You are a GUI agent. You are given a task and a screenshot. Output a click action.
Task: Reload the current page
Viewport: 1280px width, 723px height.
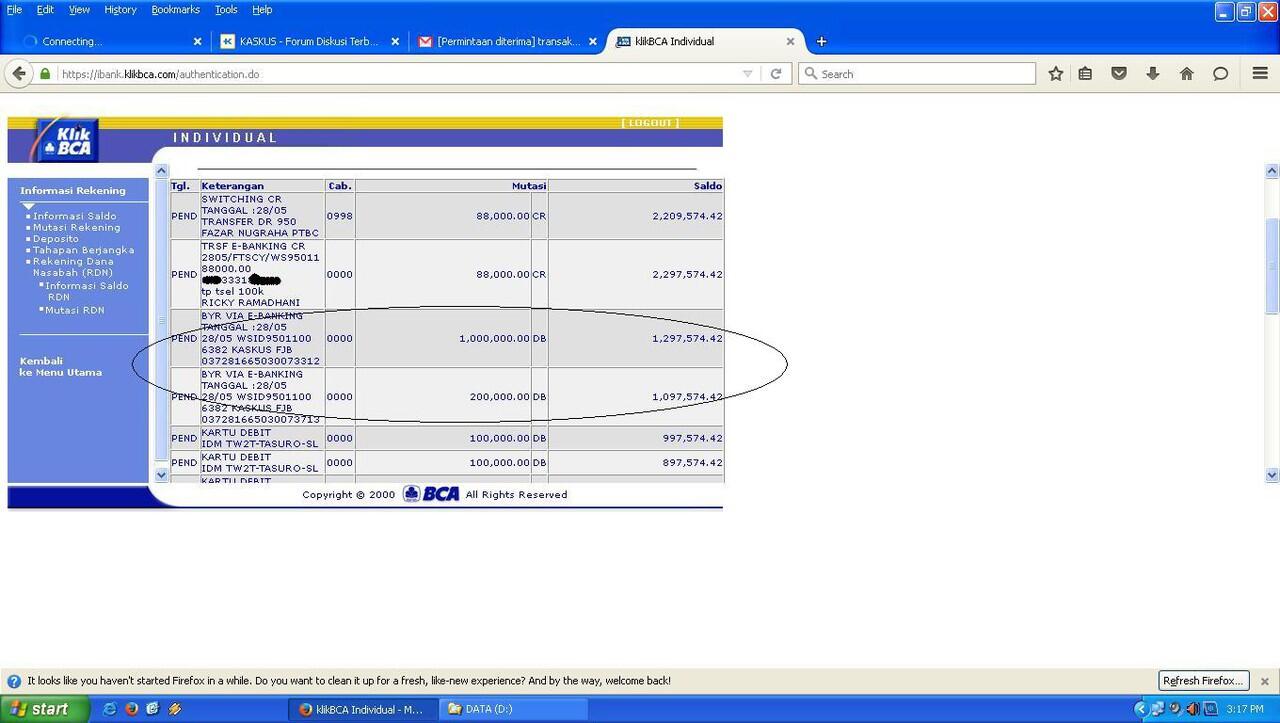point(775,74)
